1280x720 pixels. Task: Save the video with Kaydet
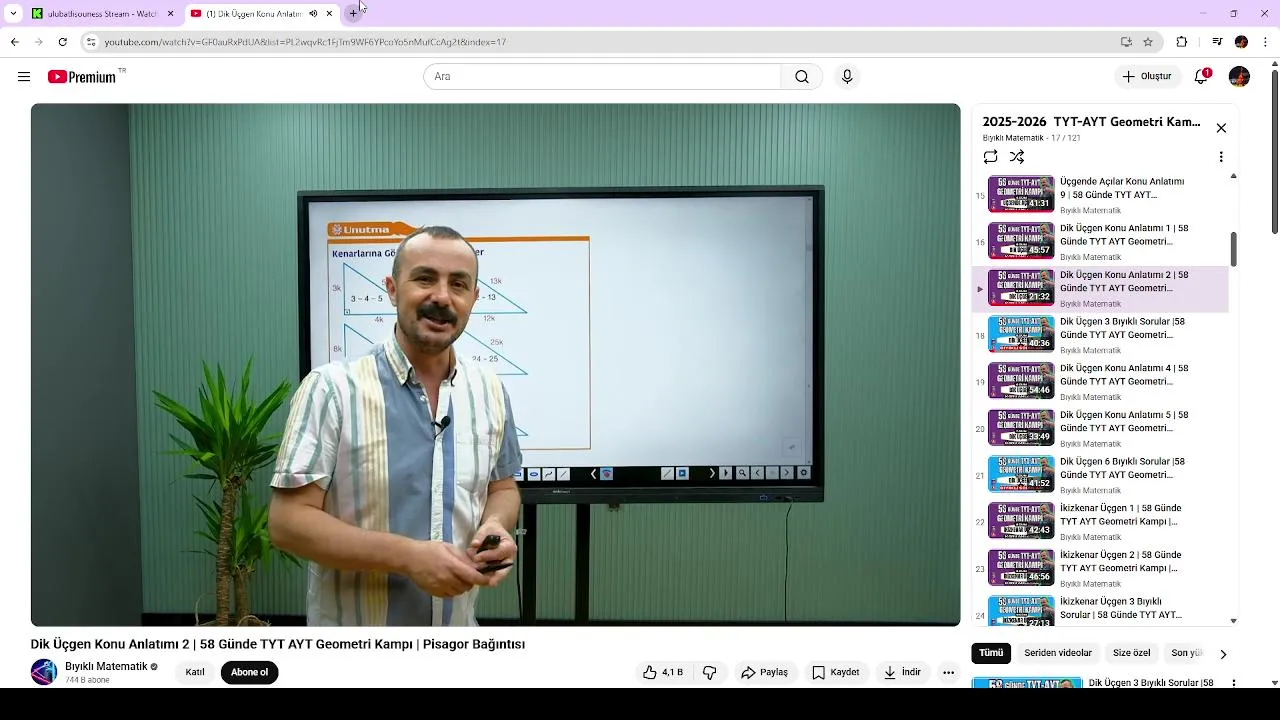pyautogui.click(x=836, y=672)
